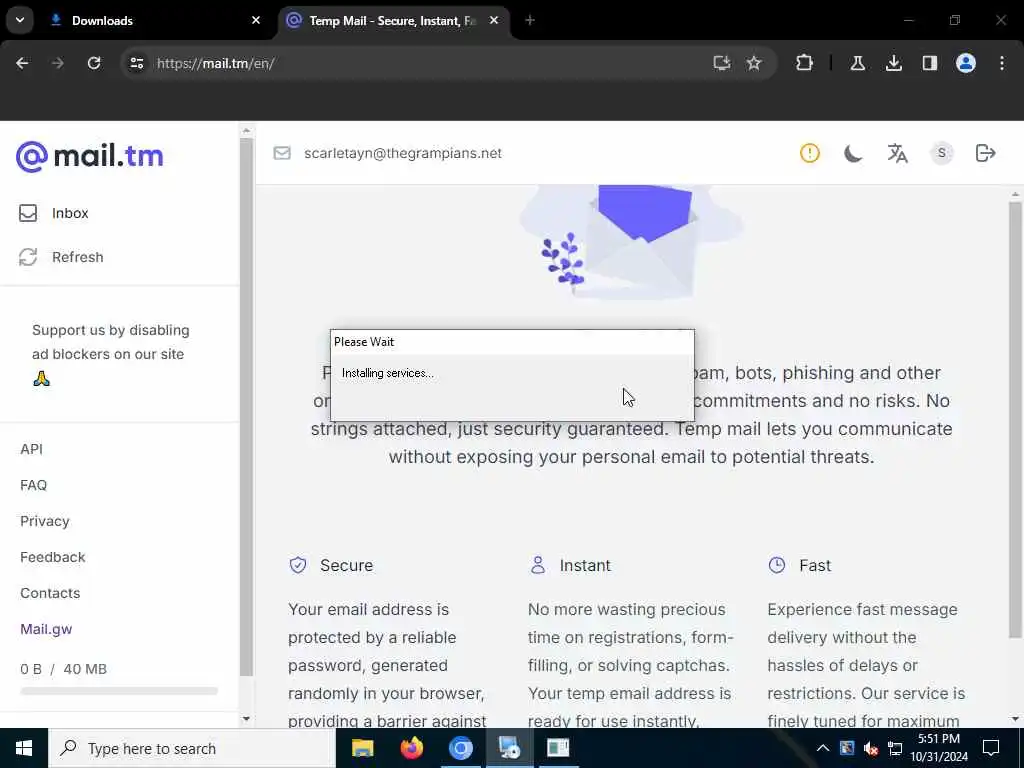Toggle the browser side panel
Image resolution: width=1024 pixels, height=768 pixels.
coord(929,63)
